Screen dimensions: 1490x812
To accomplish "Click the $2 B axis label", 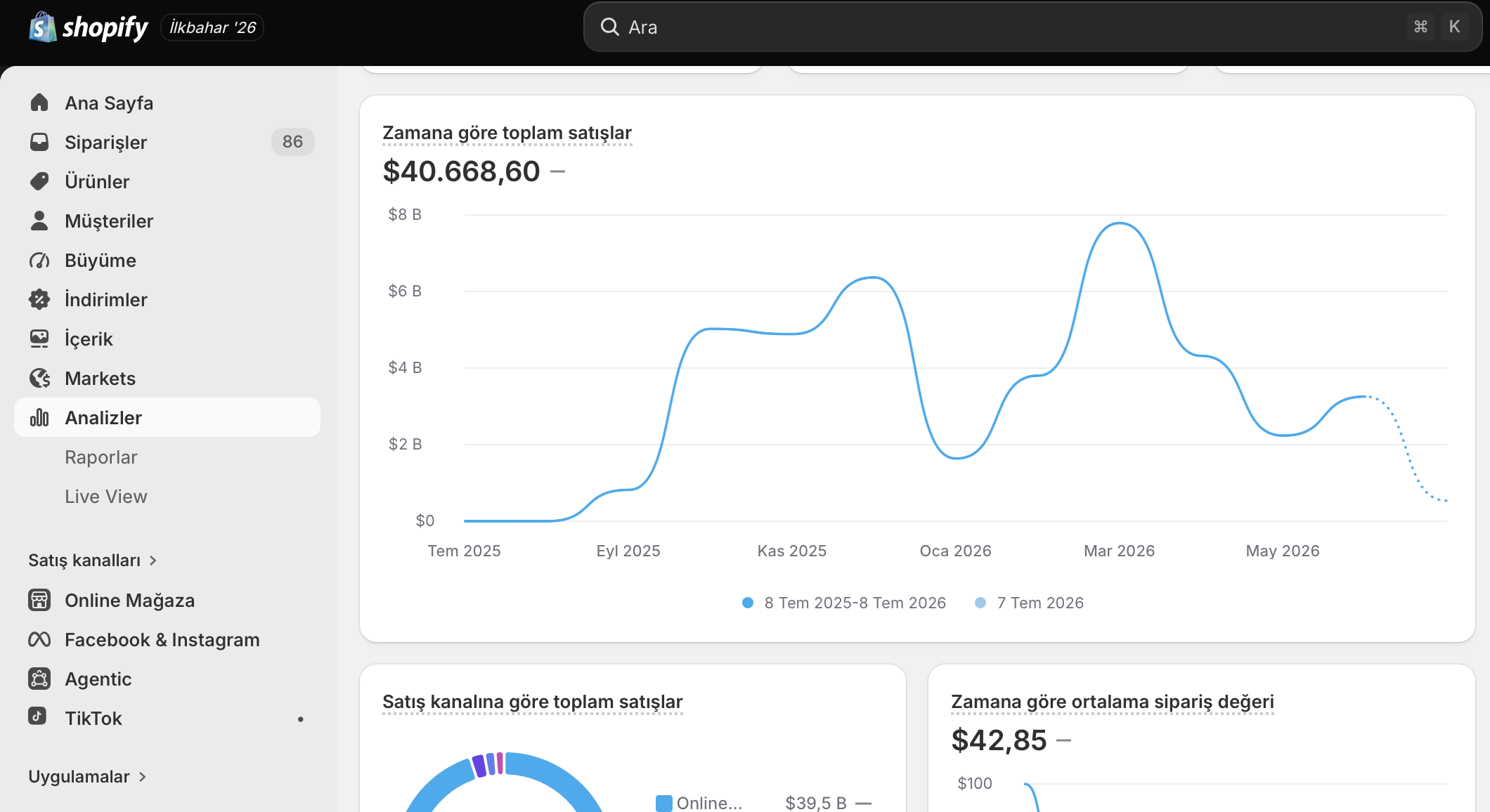I will pyautogui.click(x=405, y=444).
